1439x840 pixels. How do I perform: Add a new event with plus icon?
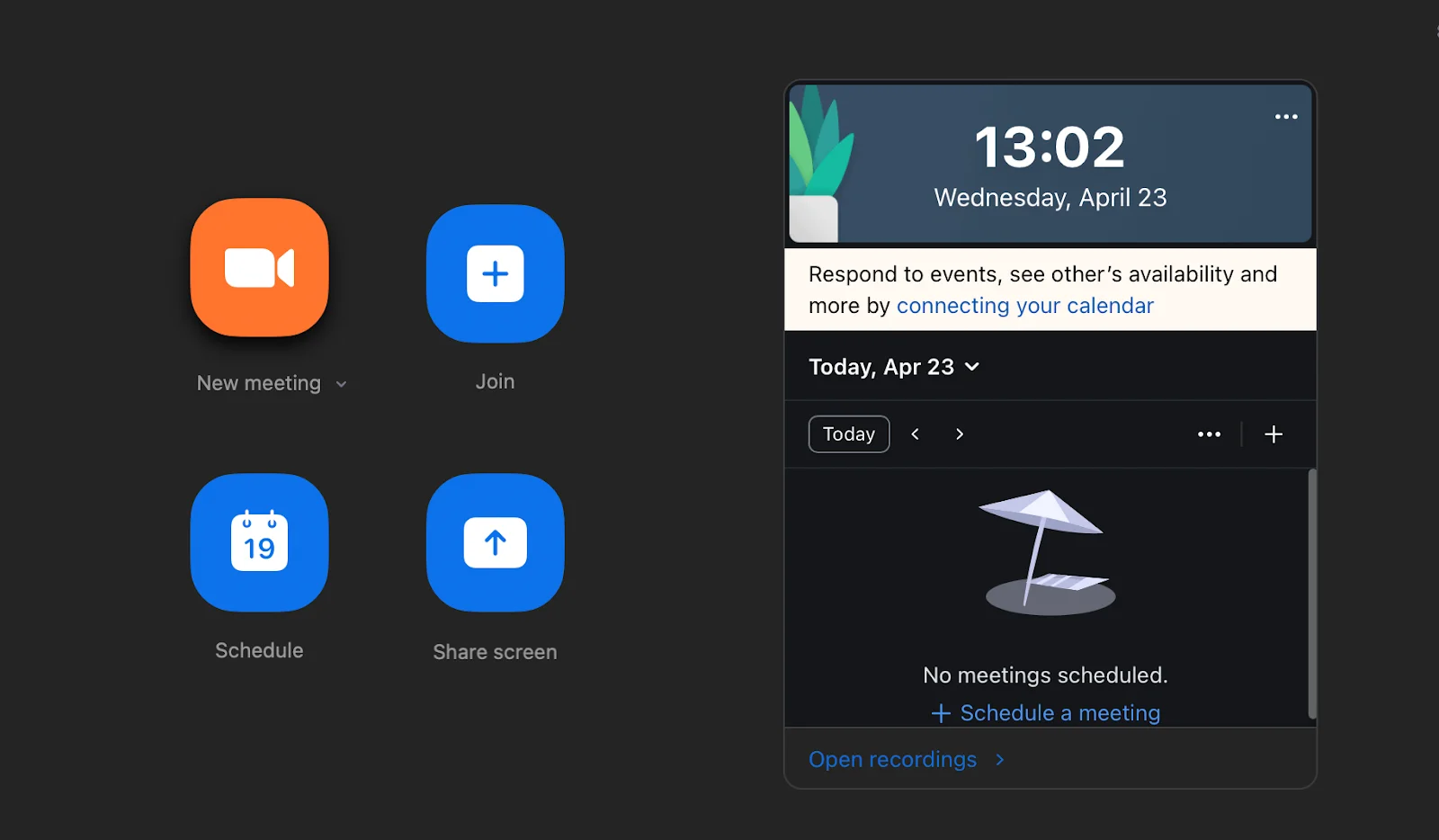pos(1274,434)
